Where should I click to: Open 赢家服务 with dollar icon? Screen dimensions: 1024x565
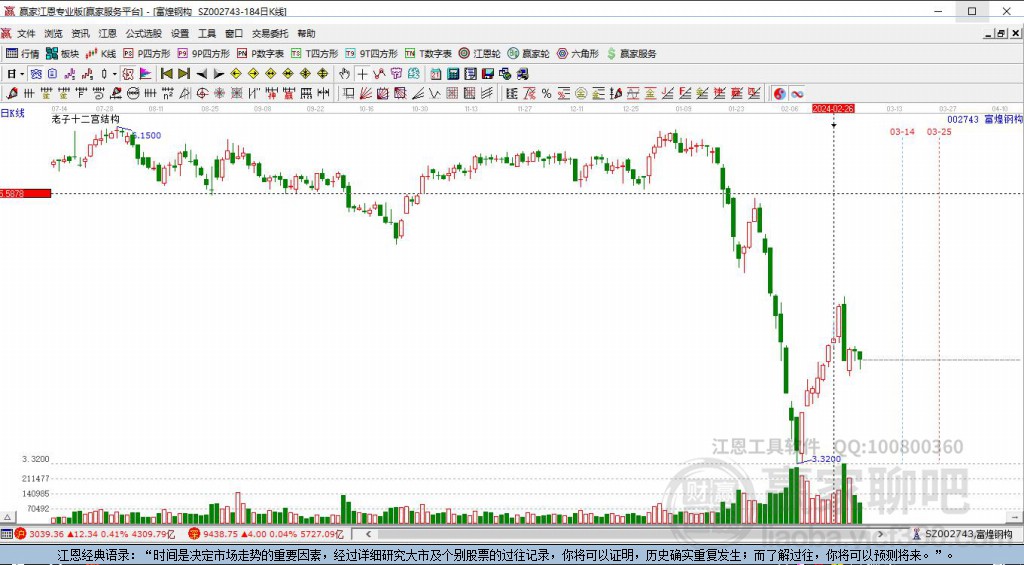coord(632,54)
